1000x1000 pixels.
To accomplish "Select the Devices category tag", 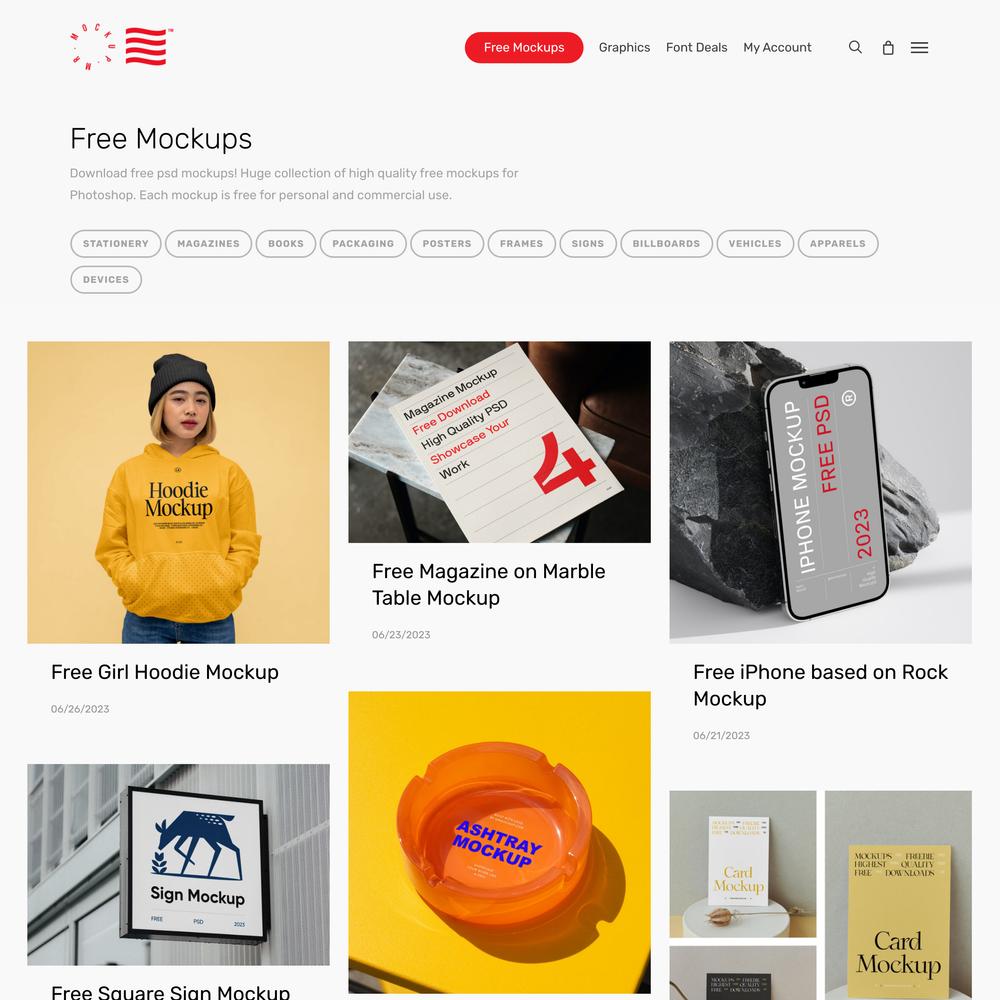I will [106, 279].
